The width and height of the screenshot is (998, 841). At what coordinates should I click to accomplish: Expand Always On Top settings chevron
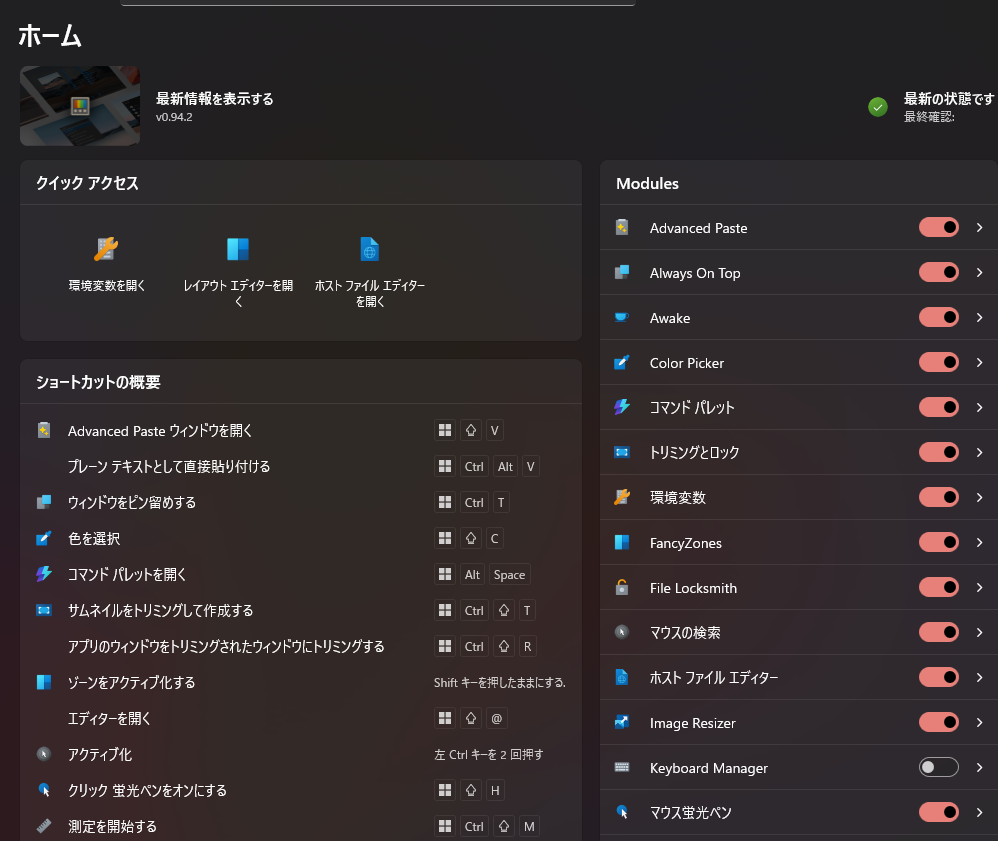(980, 273)
